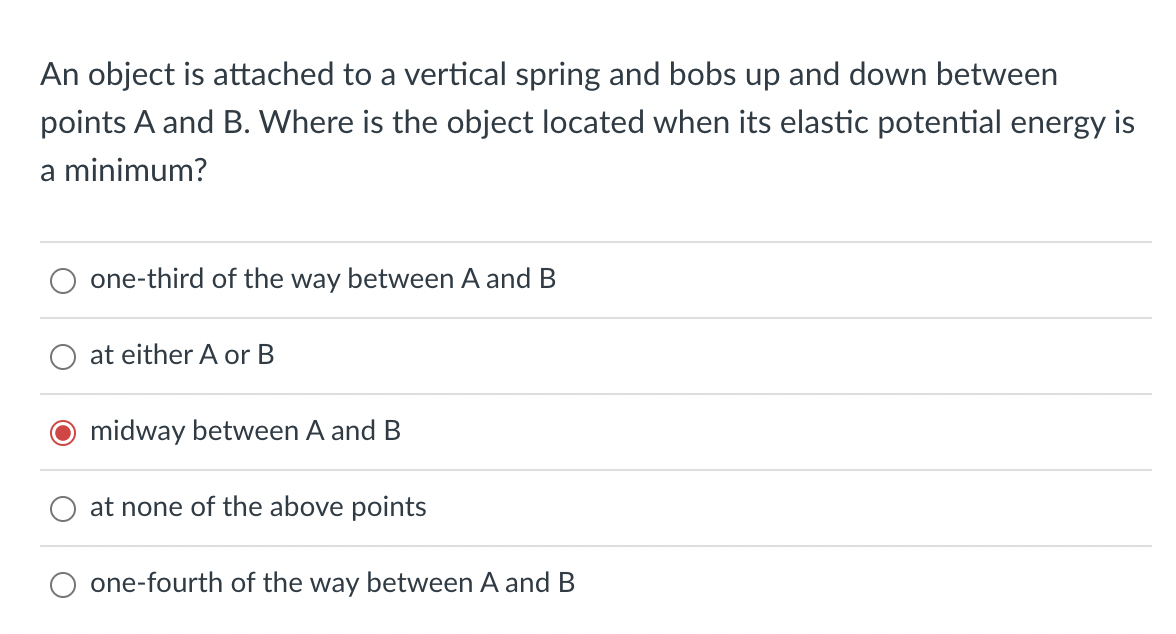Click the second radio button from top

[62, 357]
